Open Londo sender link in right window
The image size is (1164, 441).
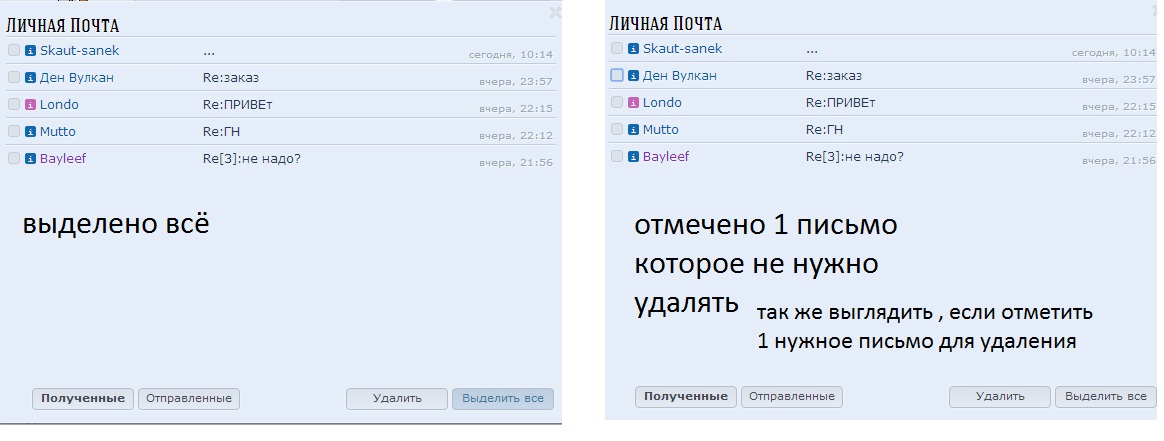662,102
